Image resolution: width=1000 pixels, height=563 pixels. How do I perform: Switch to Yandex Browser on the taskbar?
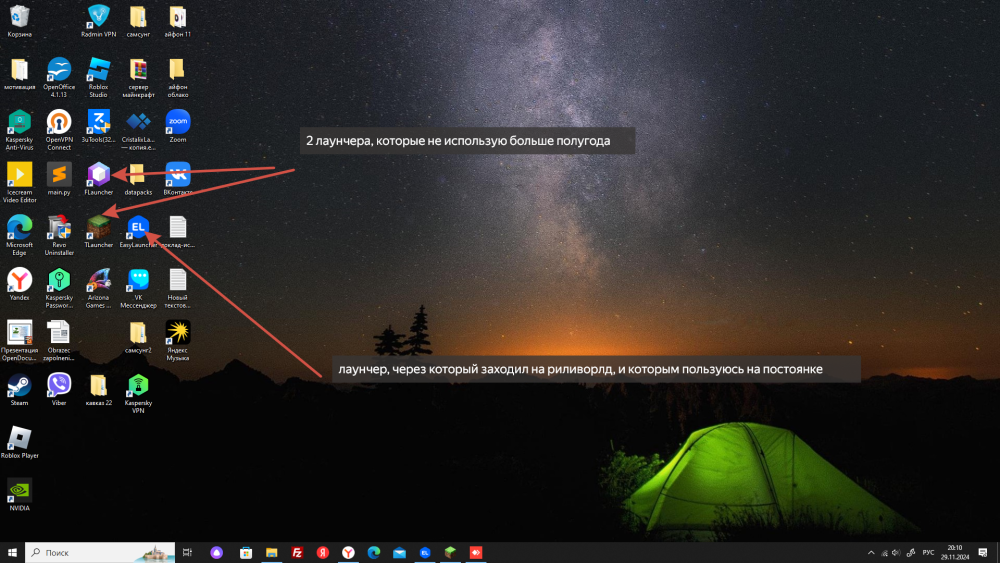click(348, 552)
